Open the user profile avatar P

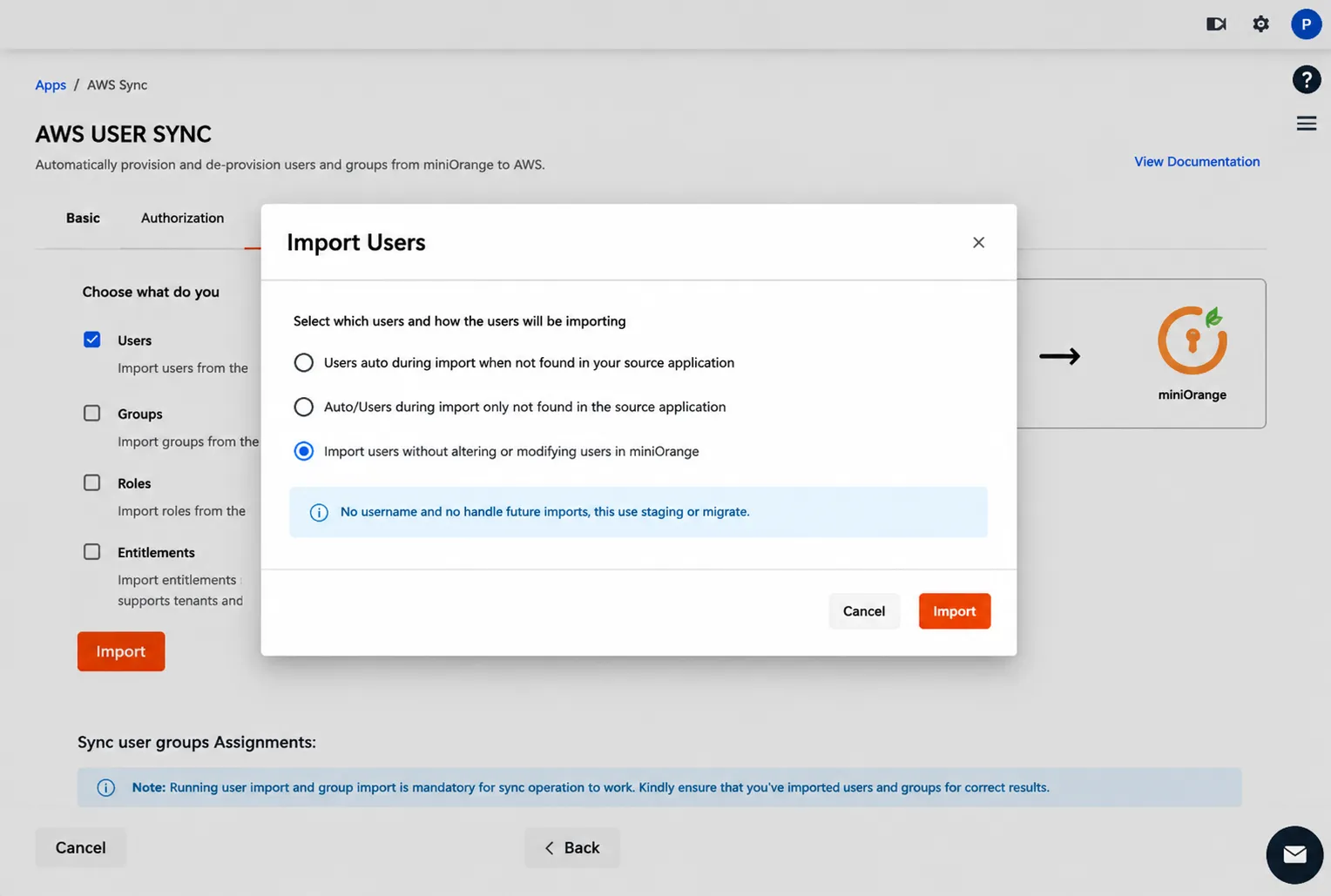1306,24
